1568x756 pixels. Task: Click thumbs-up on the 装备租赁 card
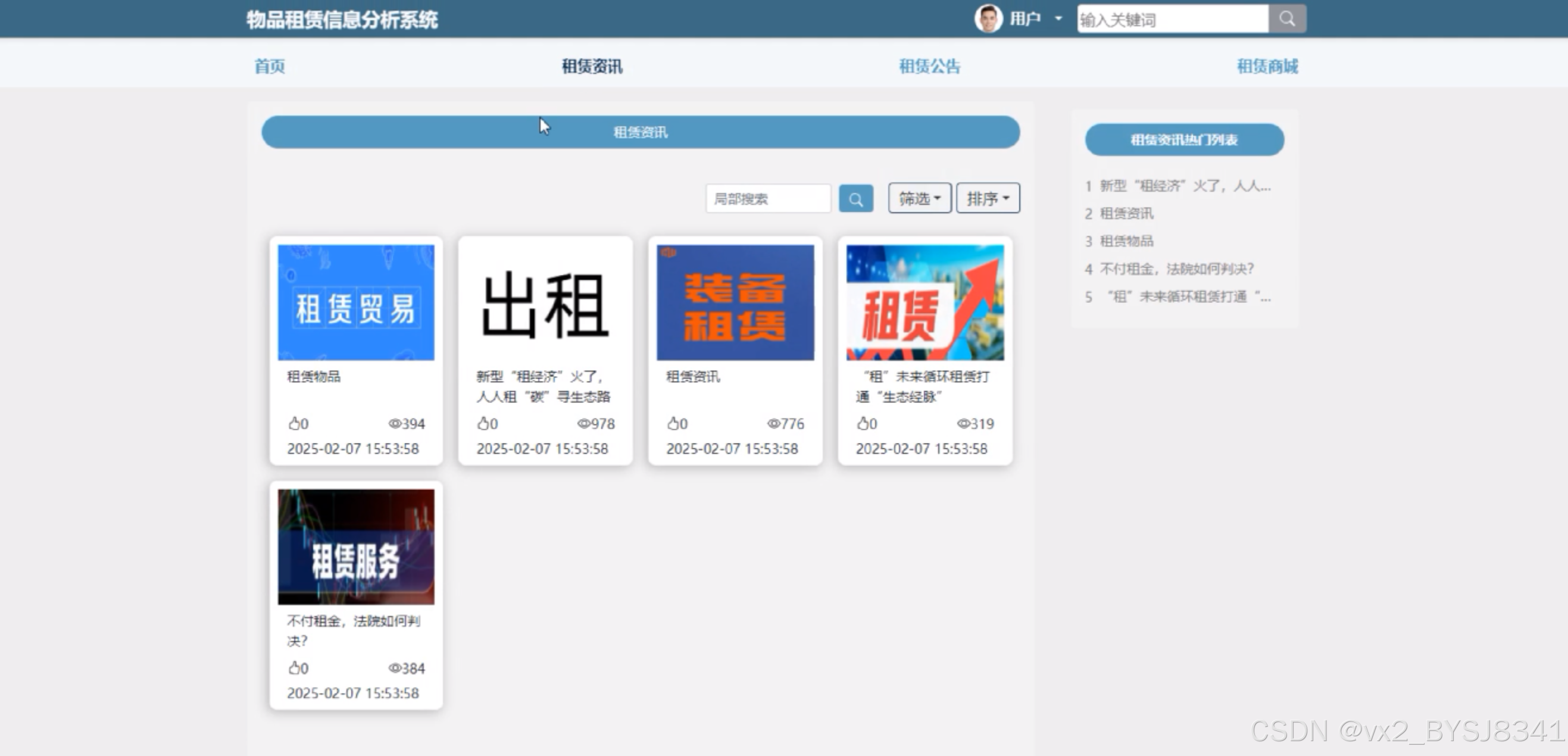pyautogui.click(x=673, y=423)
